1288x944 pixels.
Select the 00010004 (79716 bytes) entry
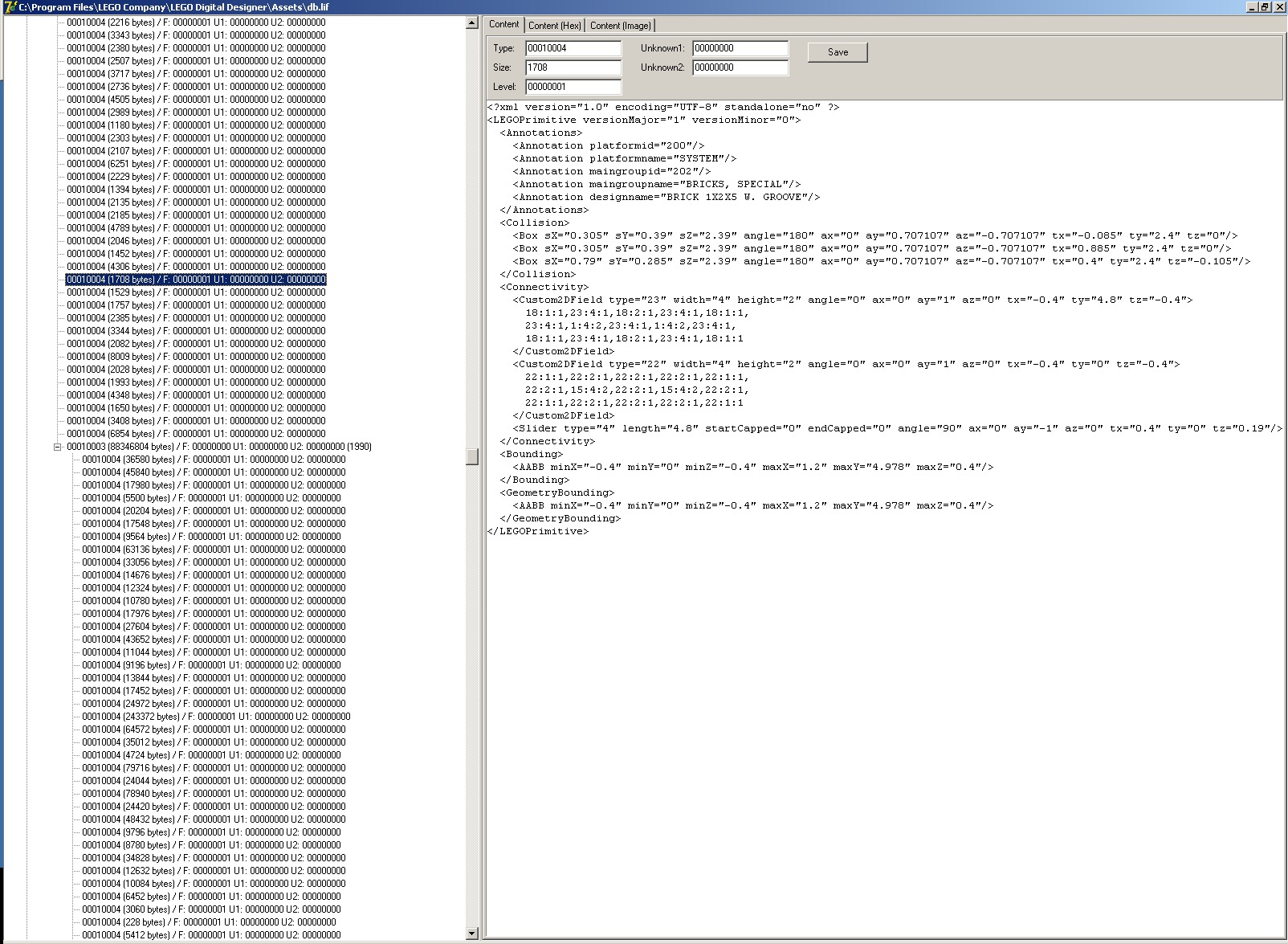click(x=214, y=768)
